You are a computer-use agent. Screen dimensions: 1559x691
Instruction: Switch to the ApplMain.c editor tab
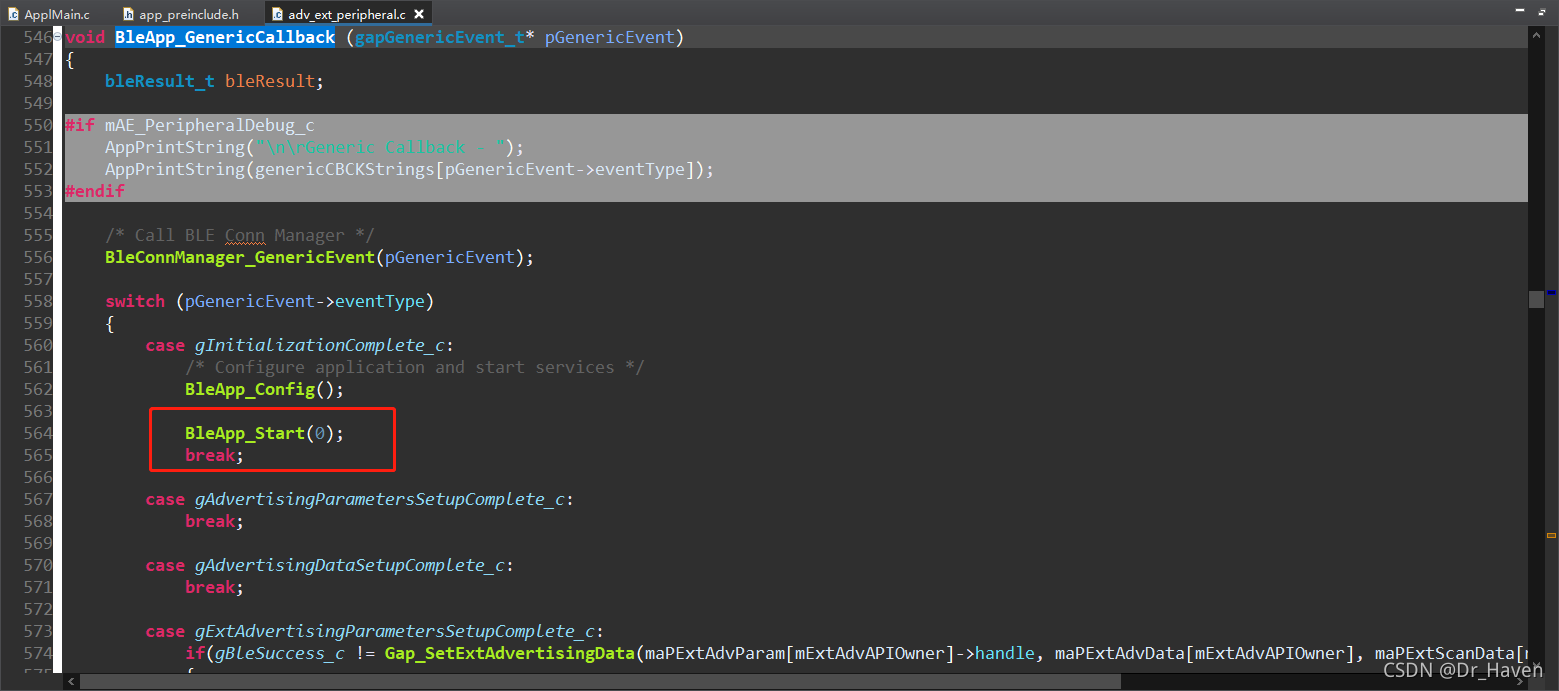tap(50, 15)
